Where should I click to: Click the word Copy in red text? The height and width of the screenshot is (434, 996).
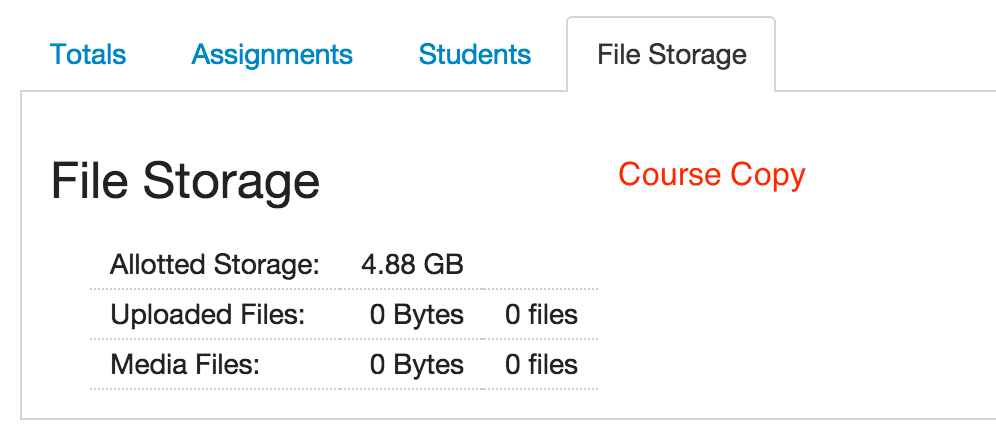(767, 175)
